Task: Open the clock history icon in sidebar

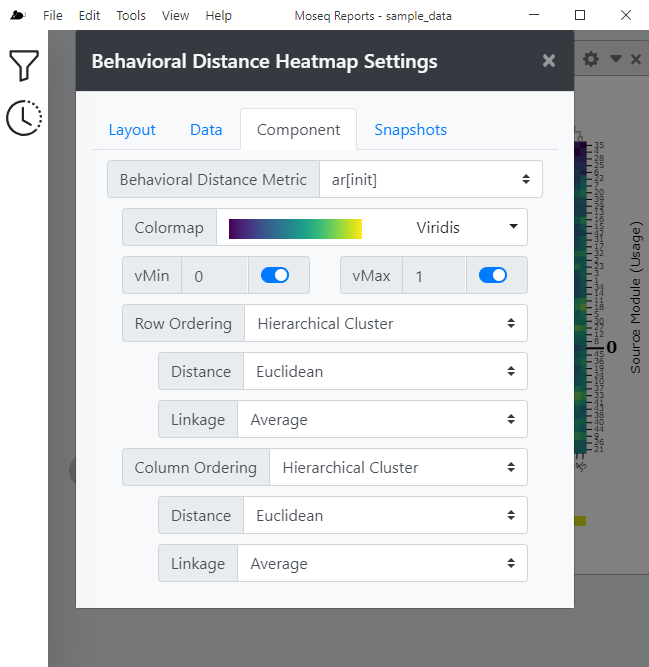Action: tap(24, 118)
